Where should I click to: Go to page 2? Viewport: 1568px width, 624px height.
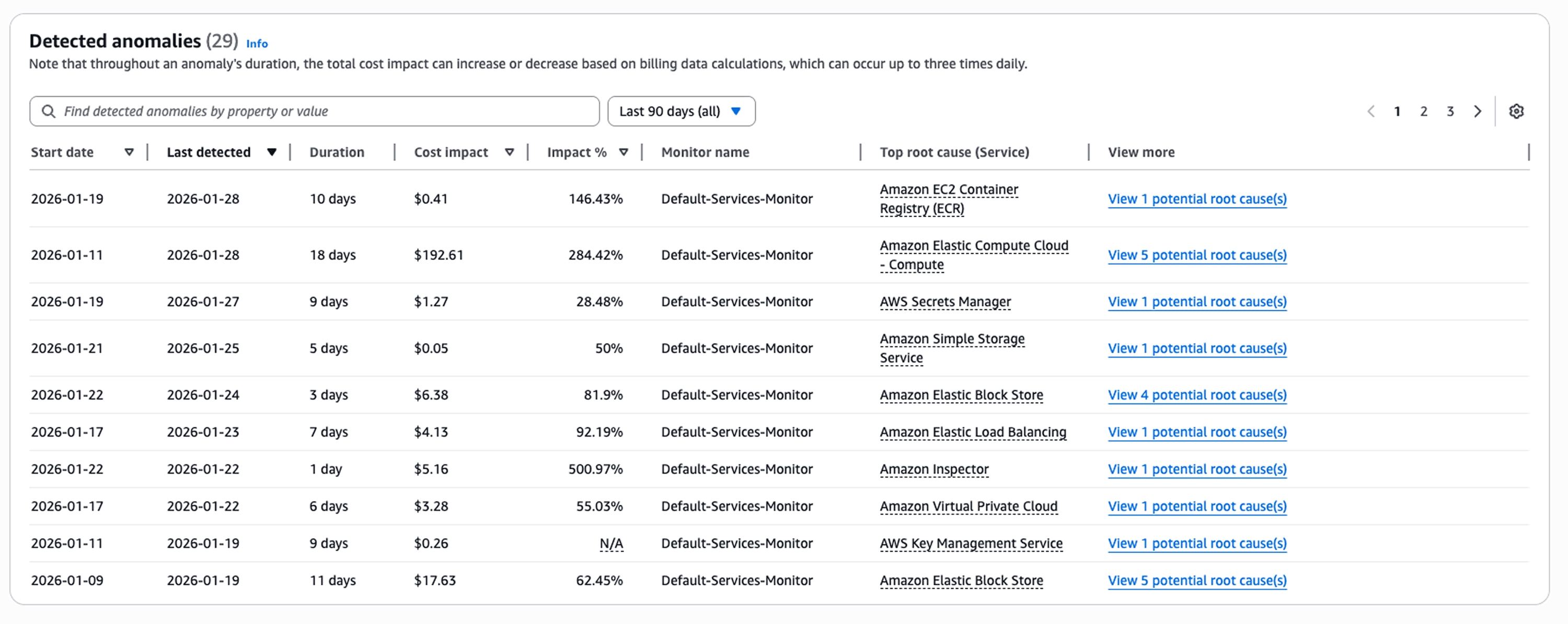point(1424,111)
